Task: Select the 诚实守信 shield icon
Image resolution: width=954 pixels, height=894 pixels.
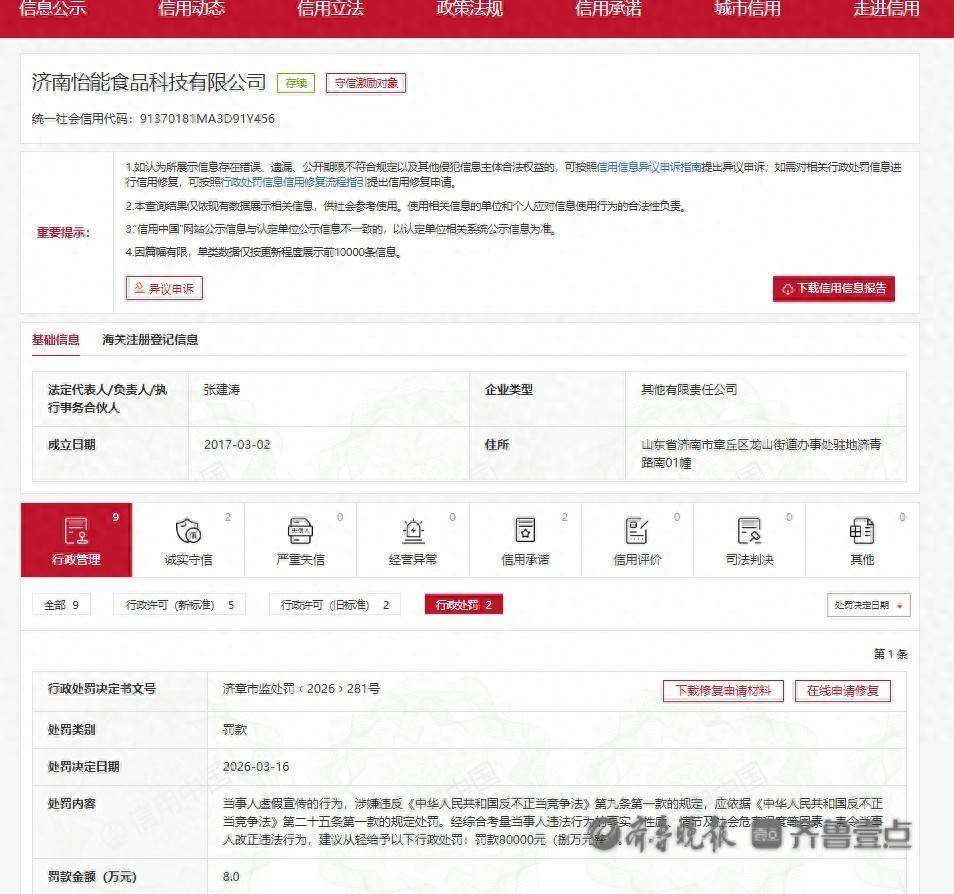Action: pyautogui.click(x=188, y=531)
